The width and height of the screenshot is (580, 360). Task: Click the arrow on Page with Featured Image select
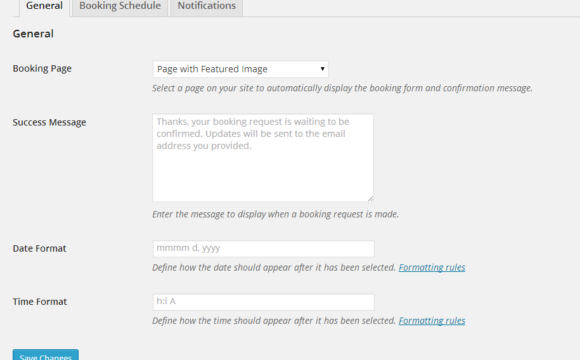pyautogui.click(x=322, y=69)
